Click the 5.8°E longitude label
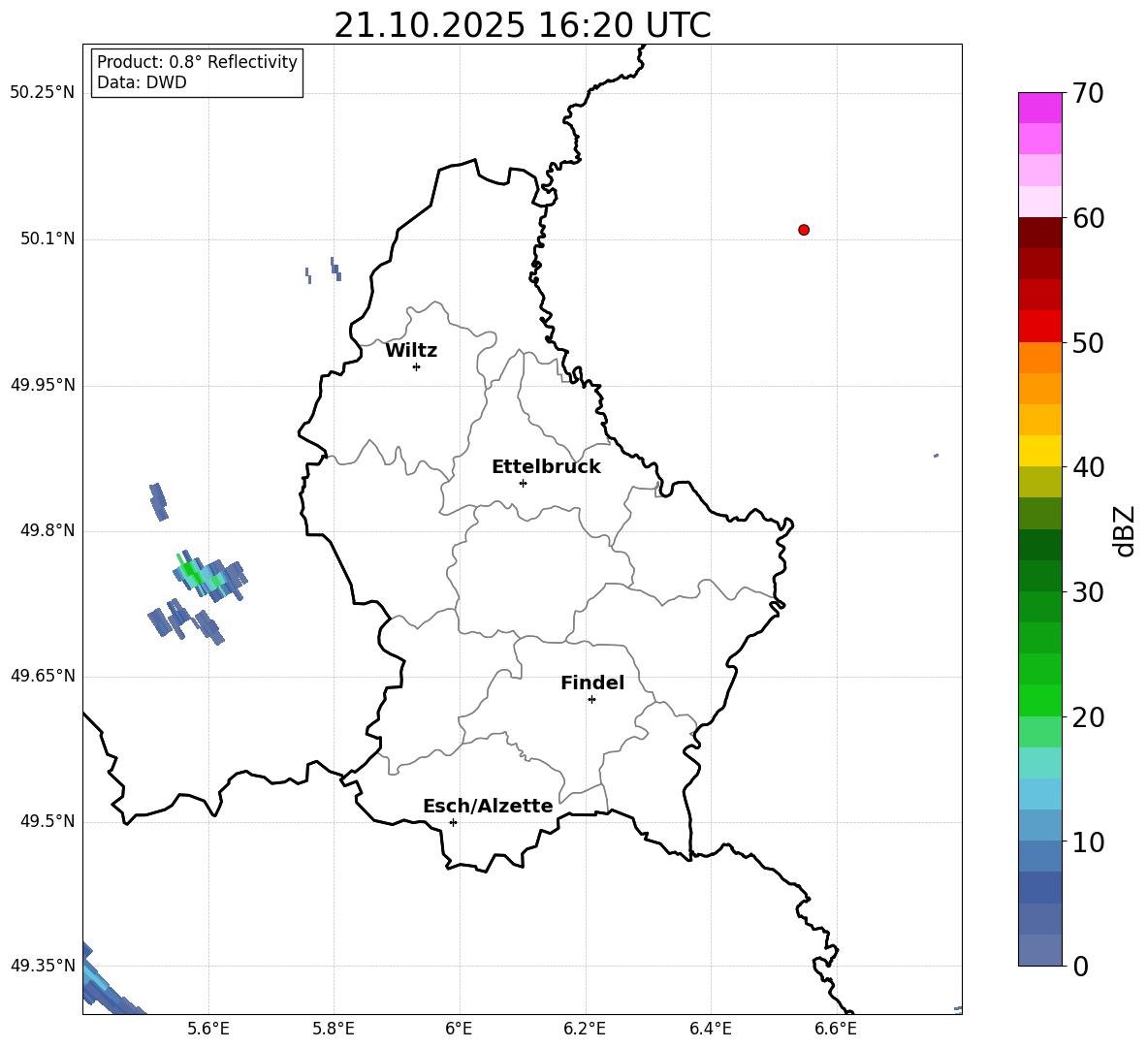Image resolution: width=1148 pixels, height=1048 pixels. (x=334, y=1029)
